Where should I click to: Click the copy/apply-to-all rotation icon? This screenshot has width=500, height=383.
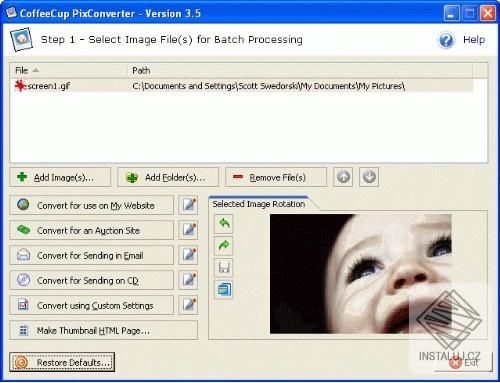pyautogui.click(x=224, y=289)
